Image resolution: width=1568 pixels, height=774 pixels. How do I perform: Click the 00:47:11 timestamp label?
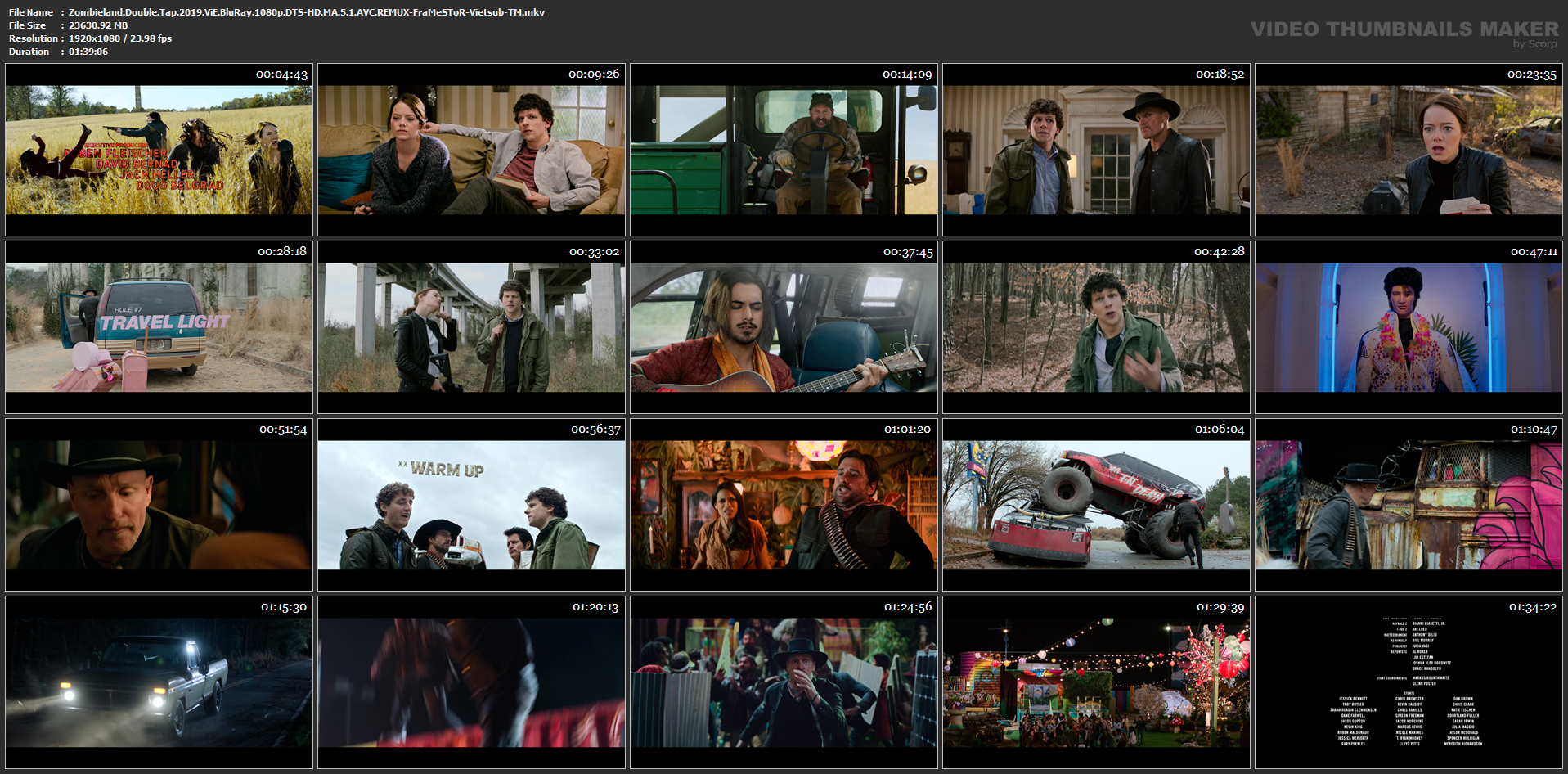[x=1534, y=252]
